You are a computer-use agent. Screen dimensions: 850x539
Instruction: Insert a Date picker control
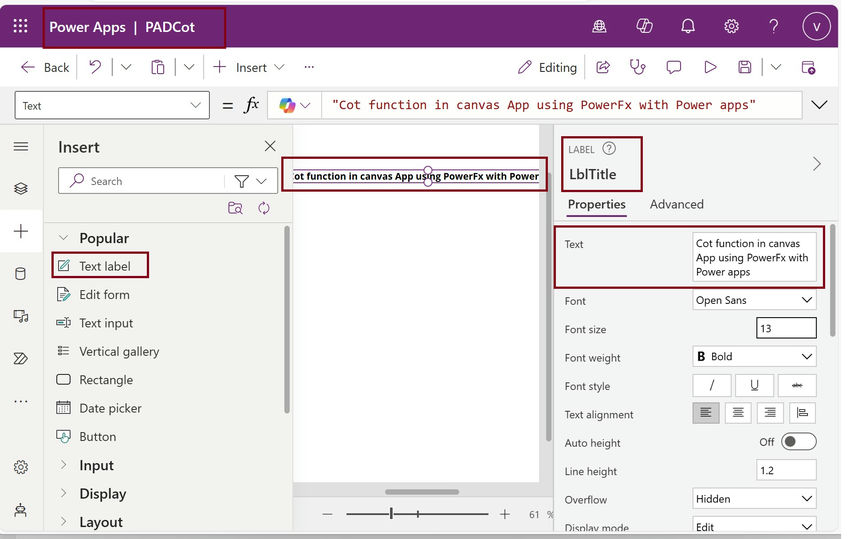pos(99,408)
